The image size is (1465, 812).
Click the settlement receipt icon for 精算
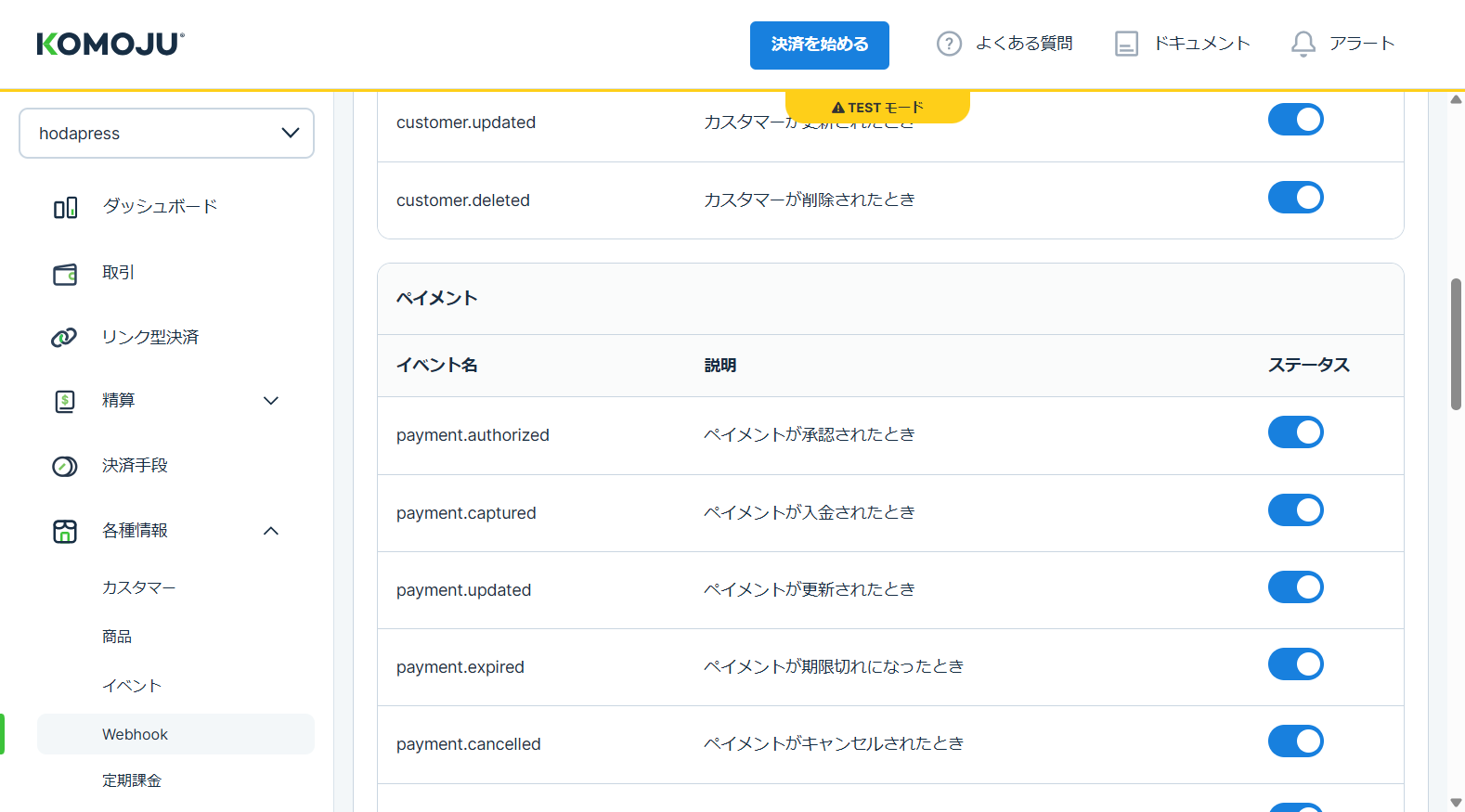(65, 401)
